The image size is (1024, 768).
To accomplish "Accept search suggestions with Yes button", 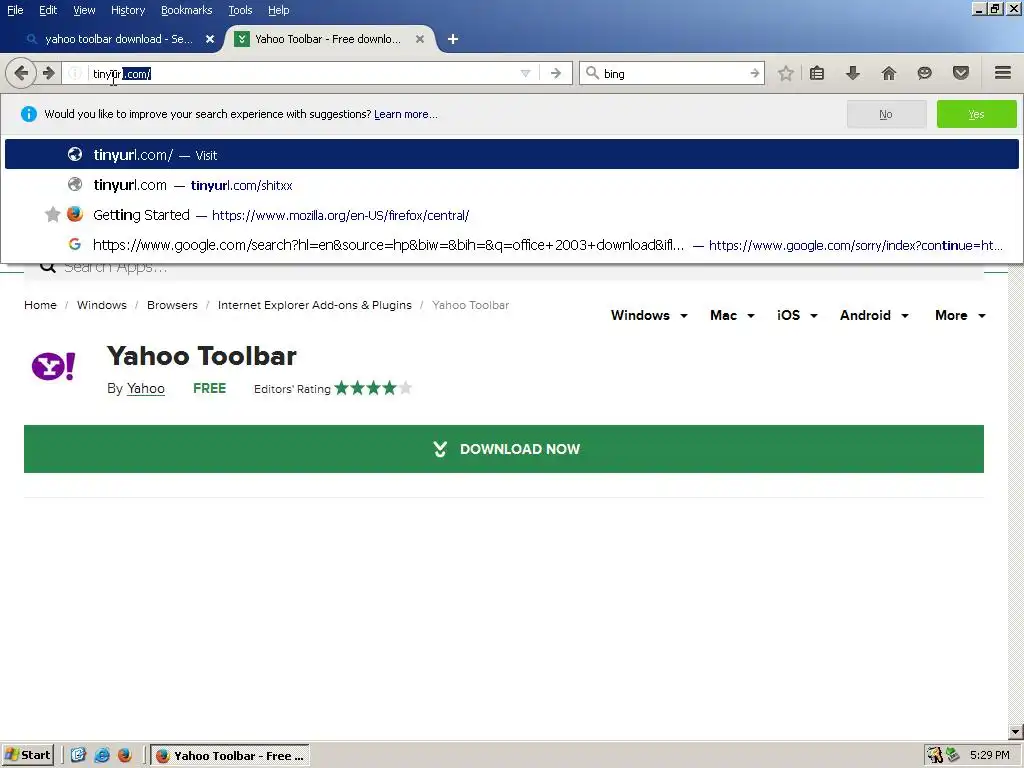I will [x=976, y=114].
